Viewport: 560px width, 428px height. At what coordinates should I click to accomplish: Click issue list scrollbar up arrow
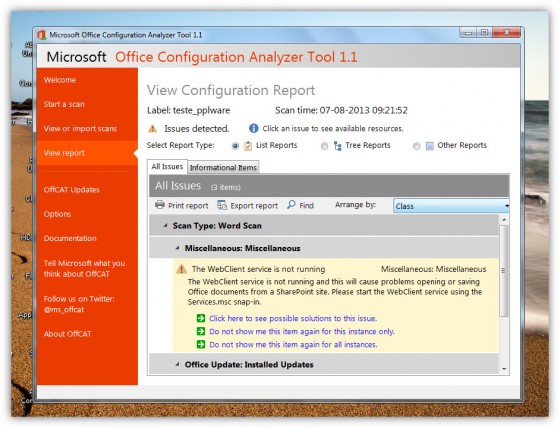(504, 219)
